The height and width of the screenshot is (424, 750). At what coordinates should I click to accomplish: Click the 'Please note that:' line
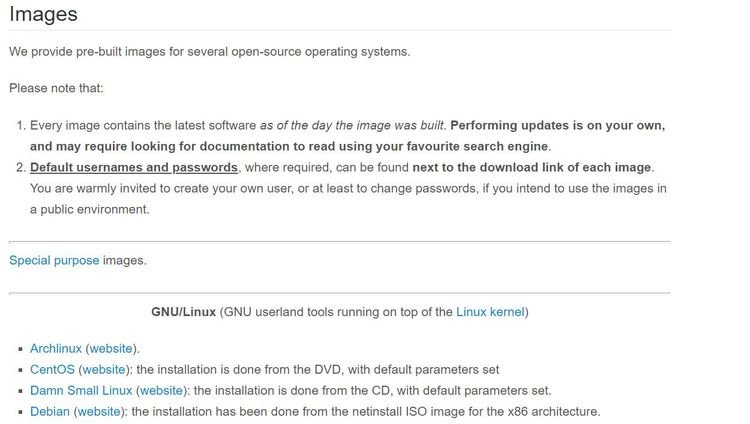coord(56,88)
